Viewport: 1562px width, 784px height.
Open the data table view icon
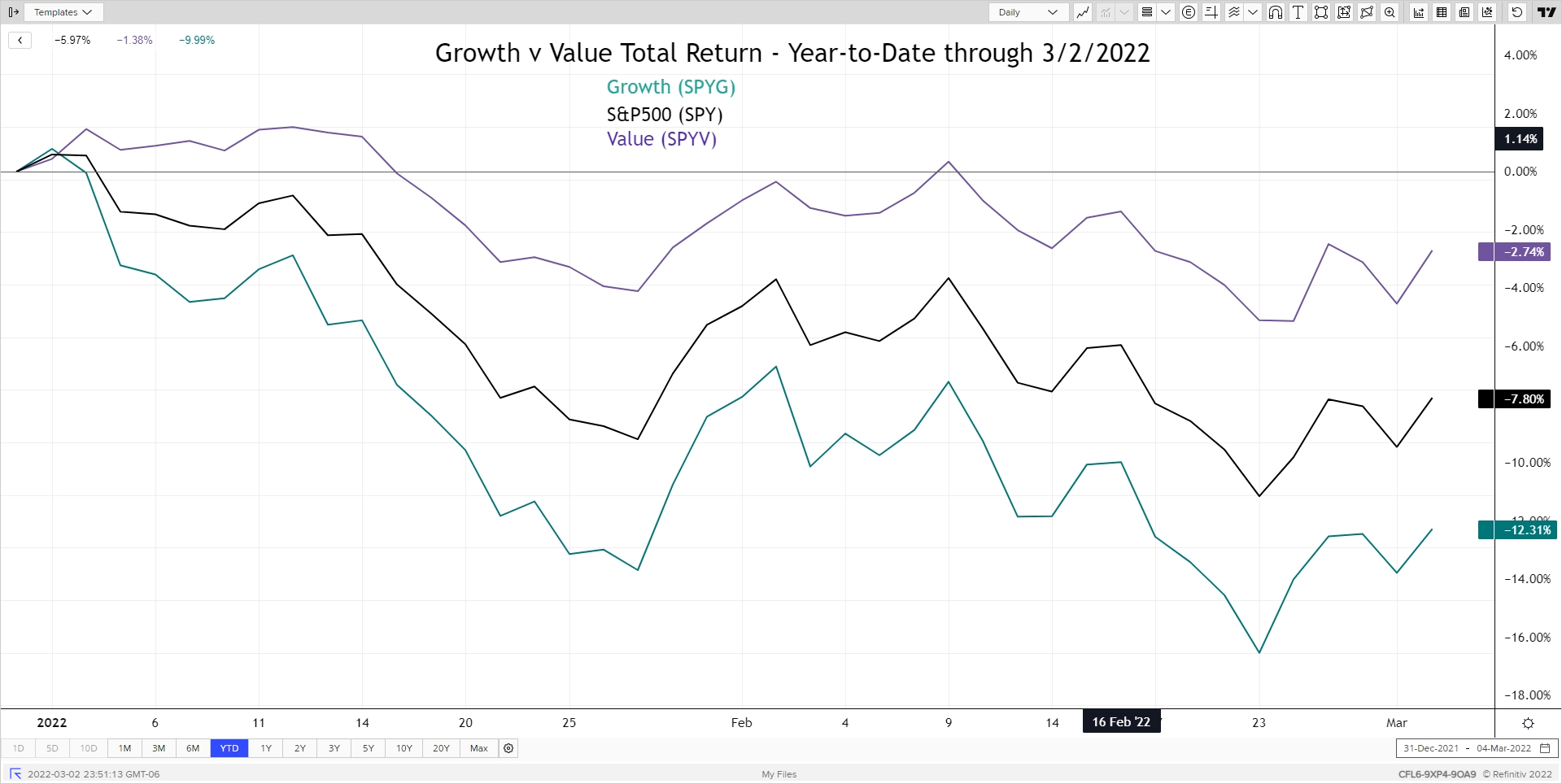(1442, 12)
